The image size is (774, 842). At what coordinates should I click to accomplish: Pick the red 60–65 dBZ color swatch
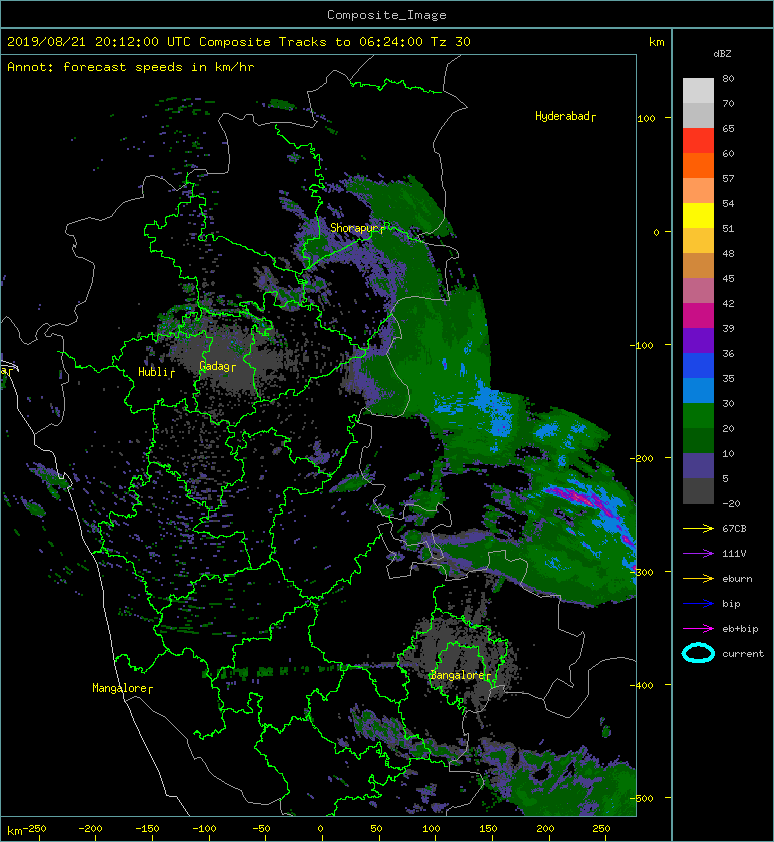point(698,141)
